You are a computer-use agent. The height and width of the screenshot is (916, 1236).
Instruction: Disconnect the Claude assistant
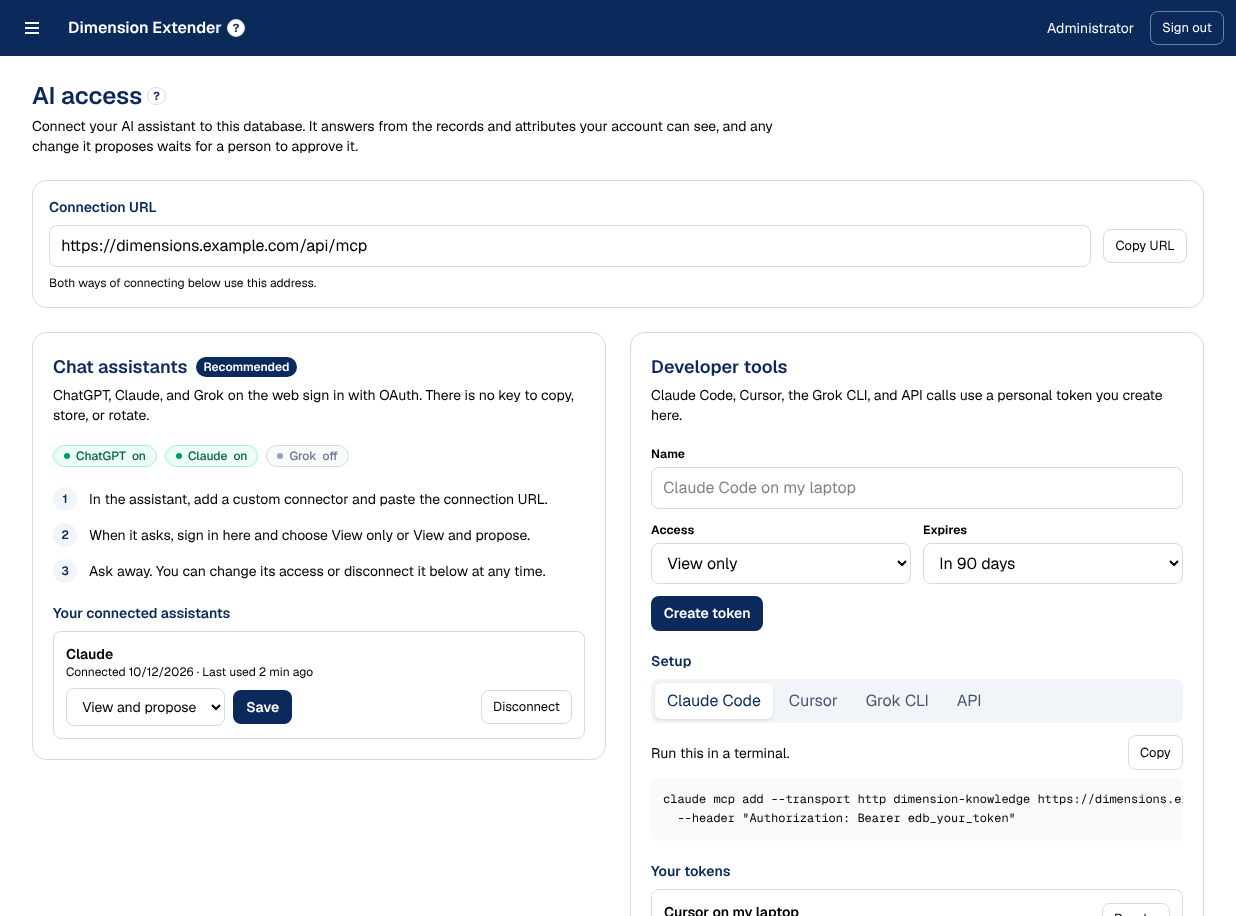[x=526, y=707]
